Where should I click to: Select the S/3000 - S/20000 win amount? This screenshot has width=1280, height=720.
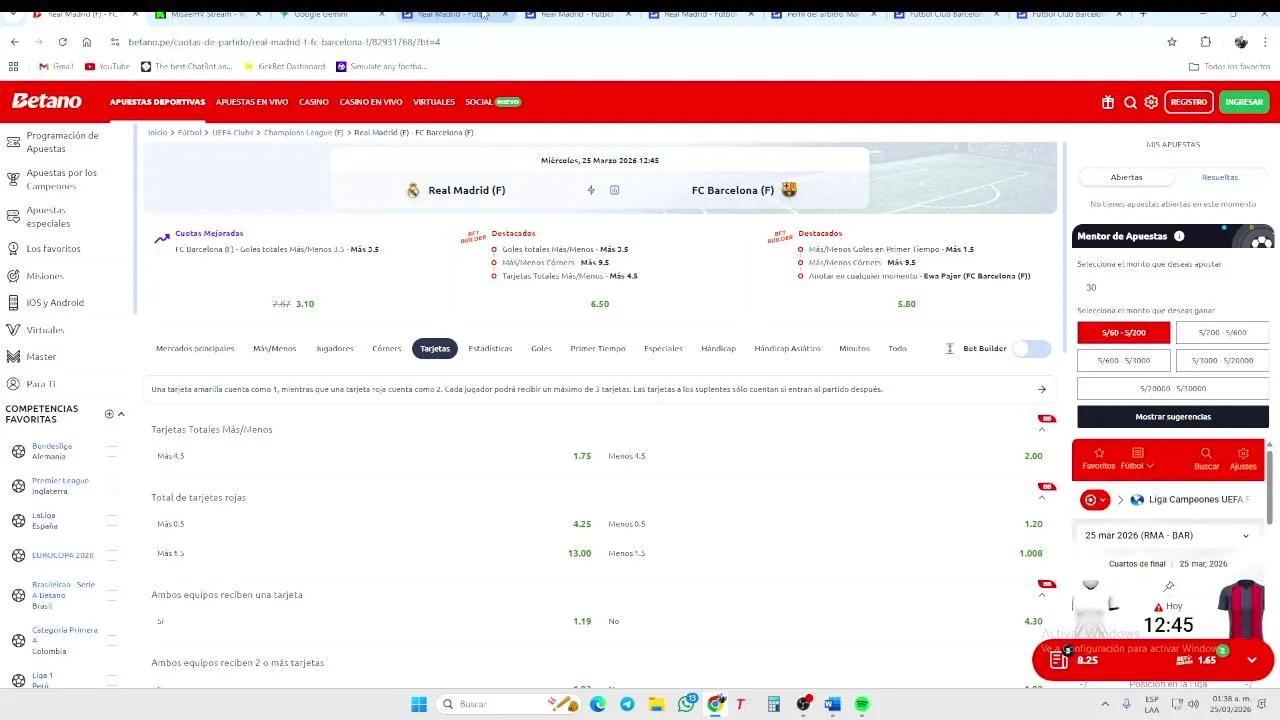click(1222, 360)
